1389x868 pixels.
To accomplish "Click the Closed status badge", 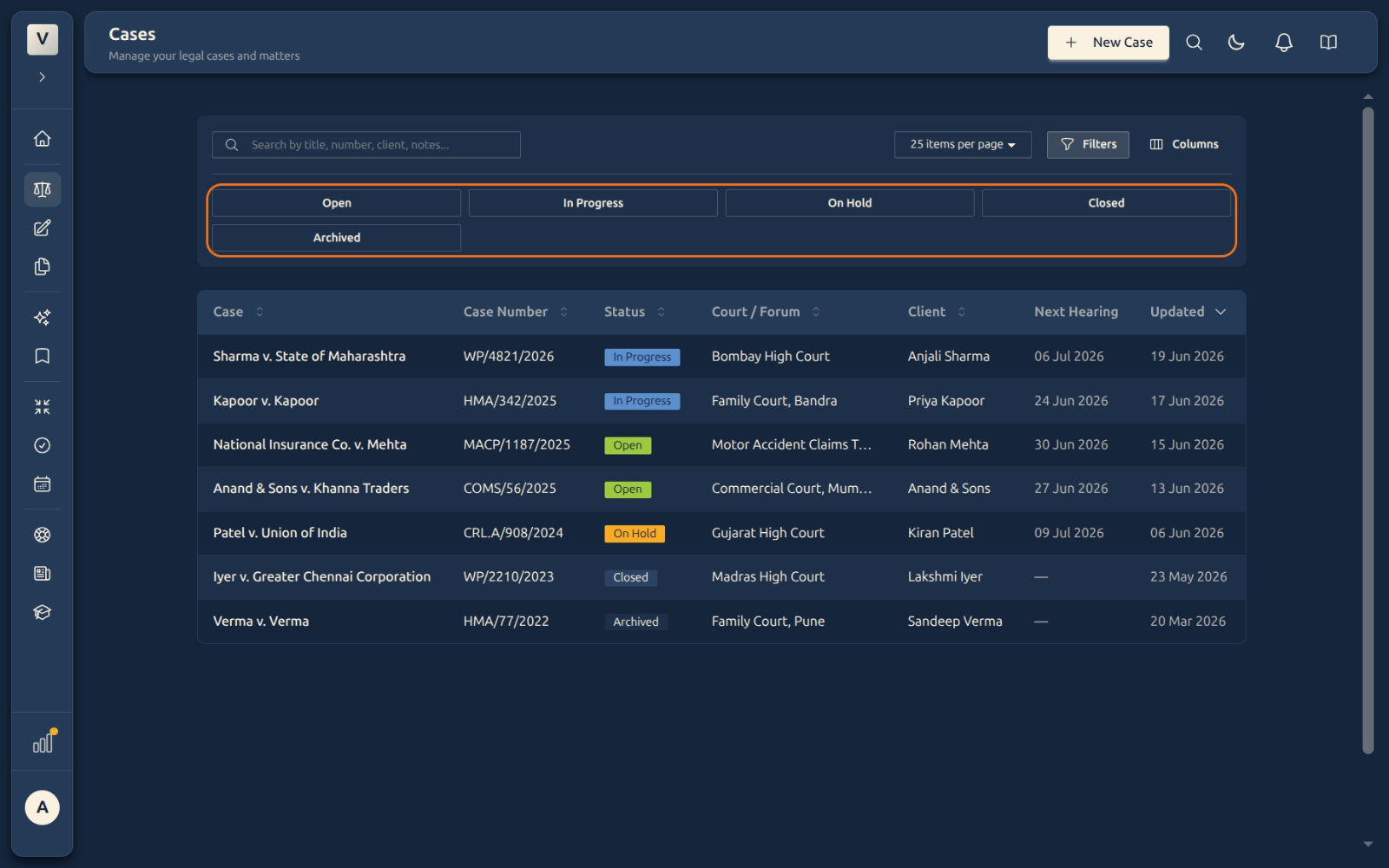I will tap(630, 577).
